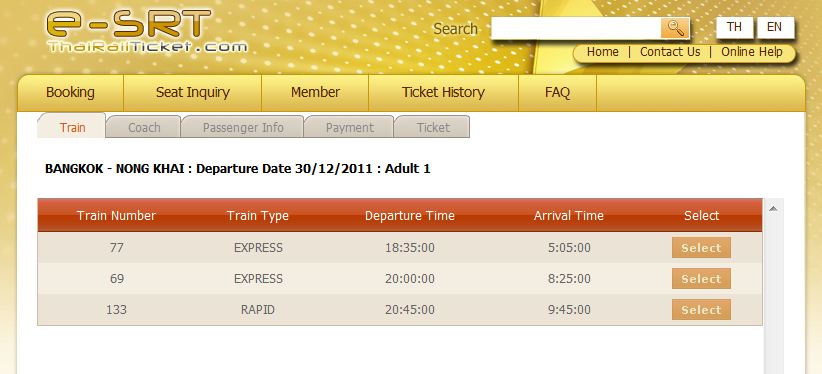The height and width of the screenshot is (374, 822).
Task: Go to the Passenger Info tab
Action: click(x=243, y=127)
